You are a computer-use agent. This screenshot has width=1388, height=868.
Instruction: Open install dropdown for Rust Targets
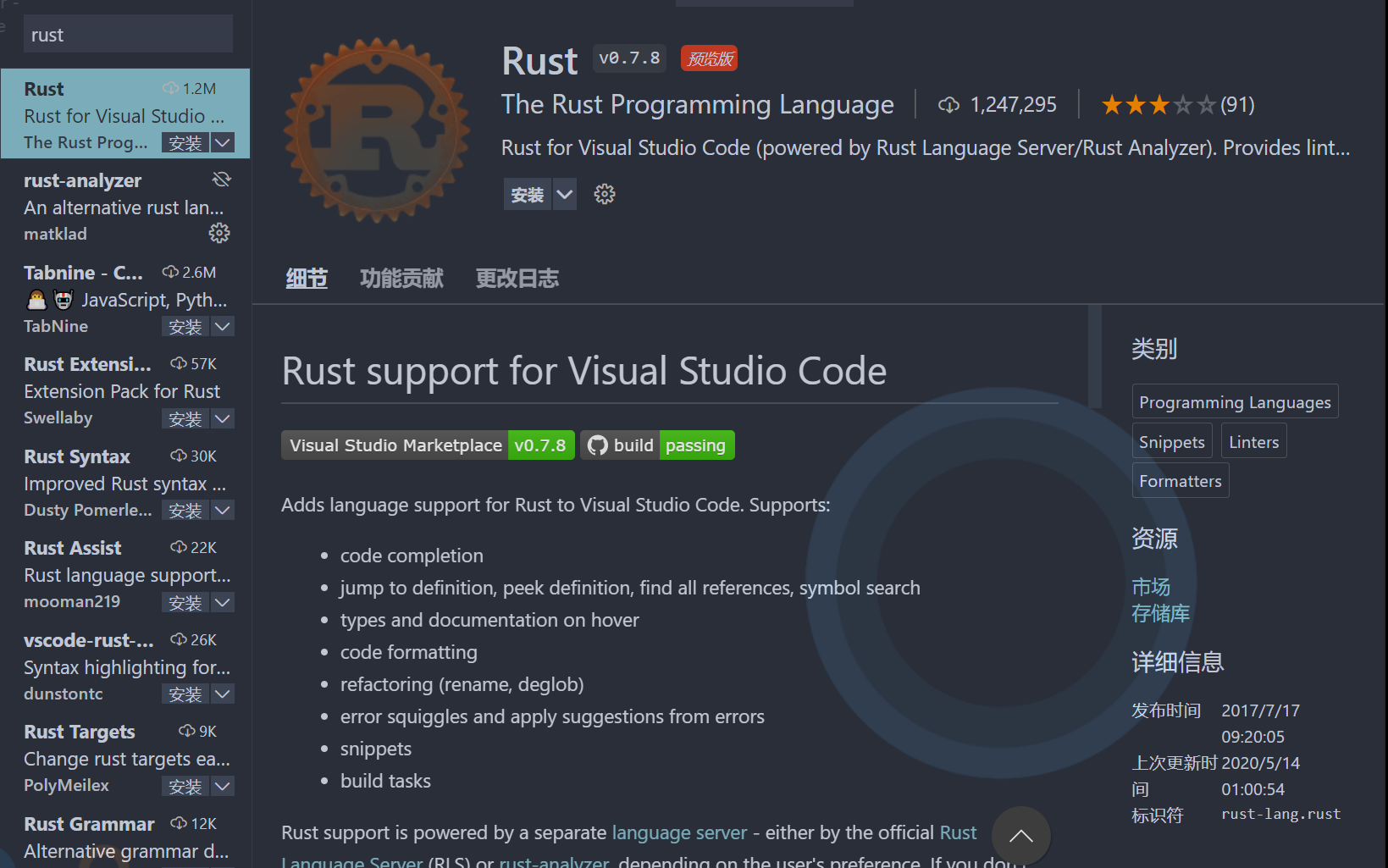click(x=223, y=786)
